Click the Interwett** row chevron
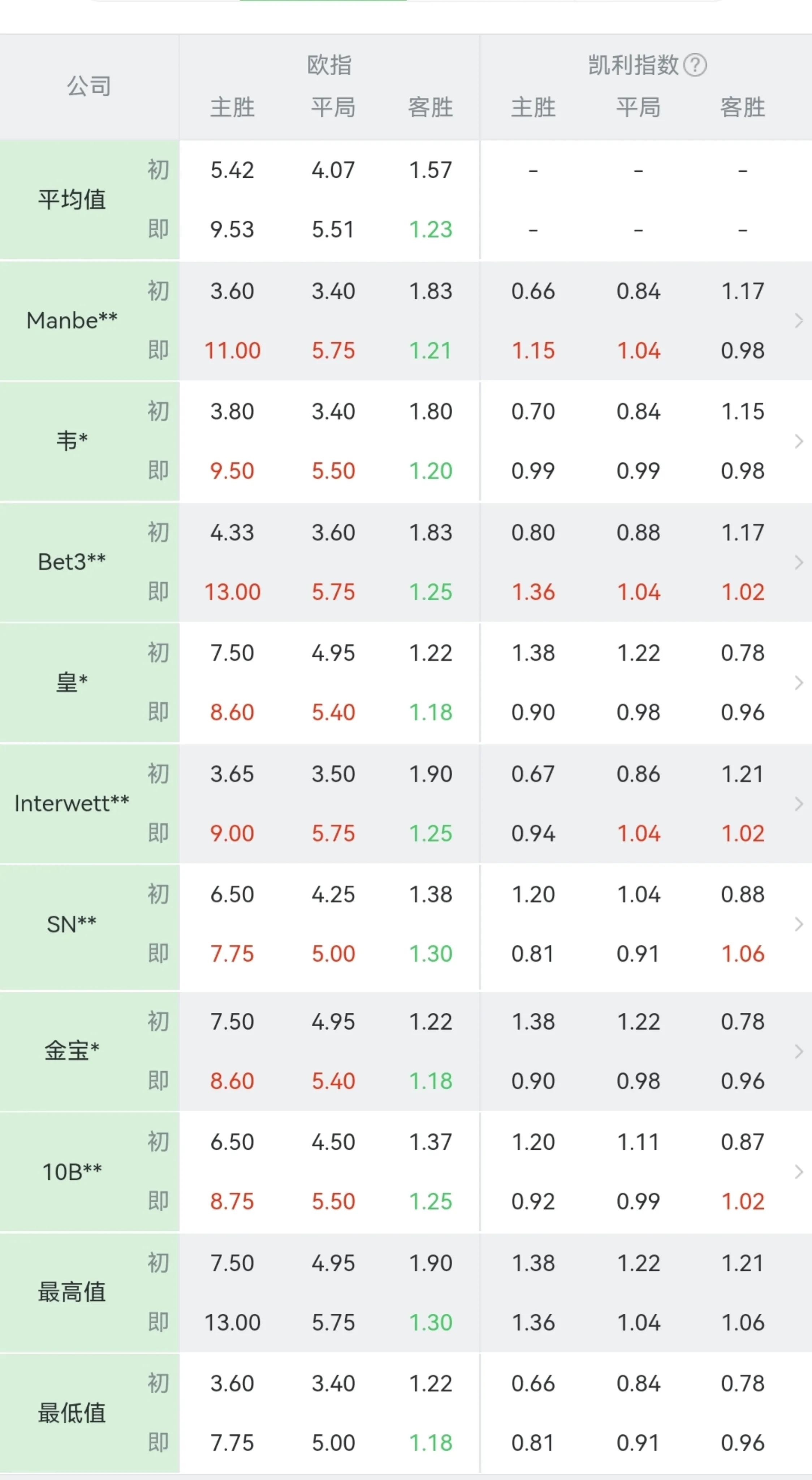The image size is (812, 1480). 798,804
